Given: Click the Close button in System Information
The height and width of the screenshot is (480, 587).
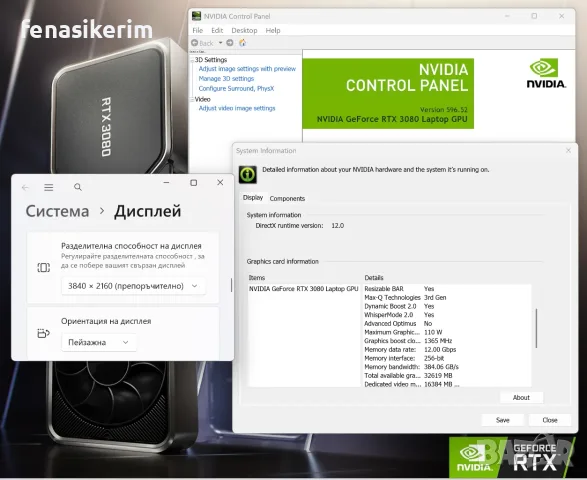Looking at the screenshot, I should point(550,420).
